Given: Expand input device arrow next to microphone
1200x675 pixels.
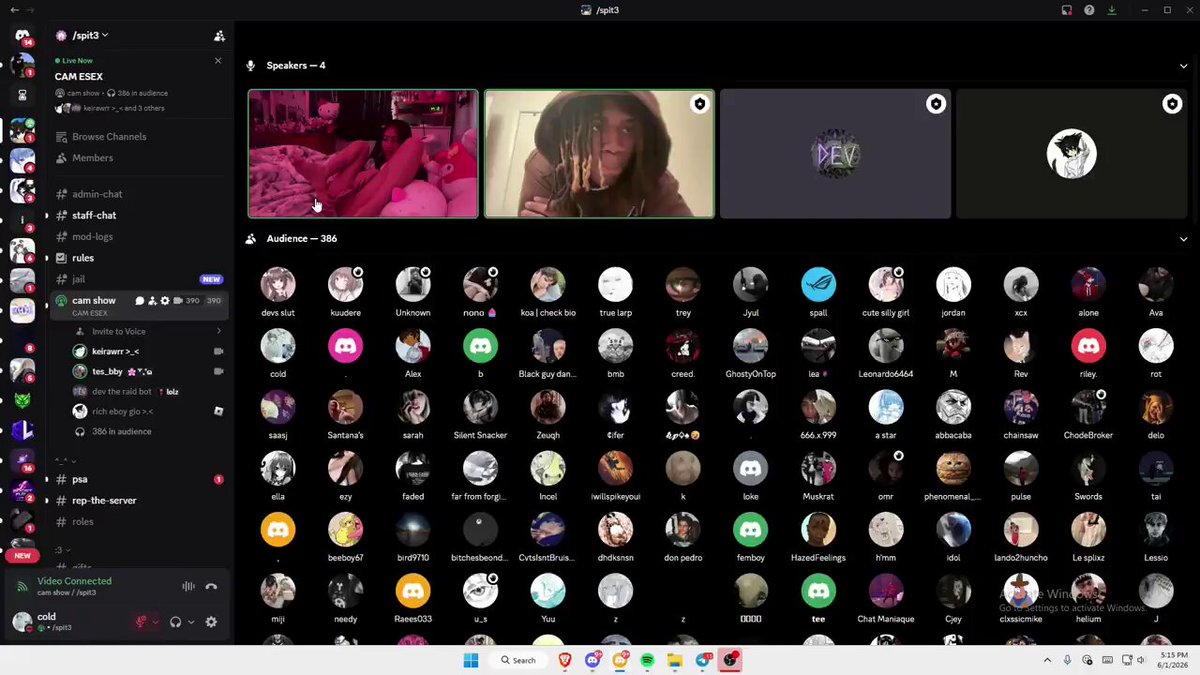Looking at the screenshot, I should coord(155,622).
